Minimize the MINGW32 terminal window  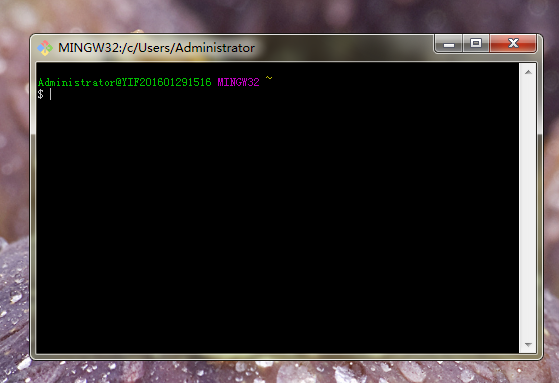tap(448, 44)
